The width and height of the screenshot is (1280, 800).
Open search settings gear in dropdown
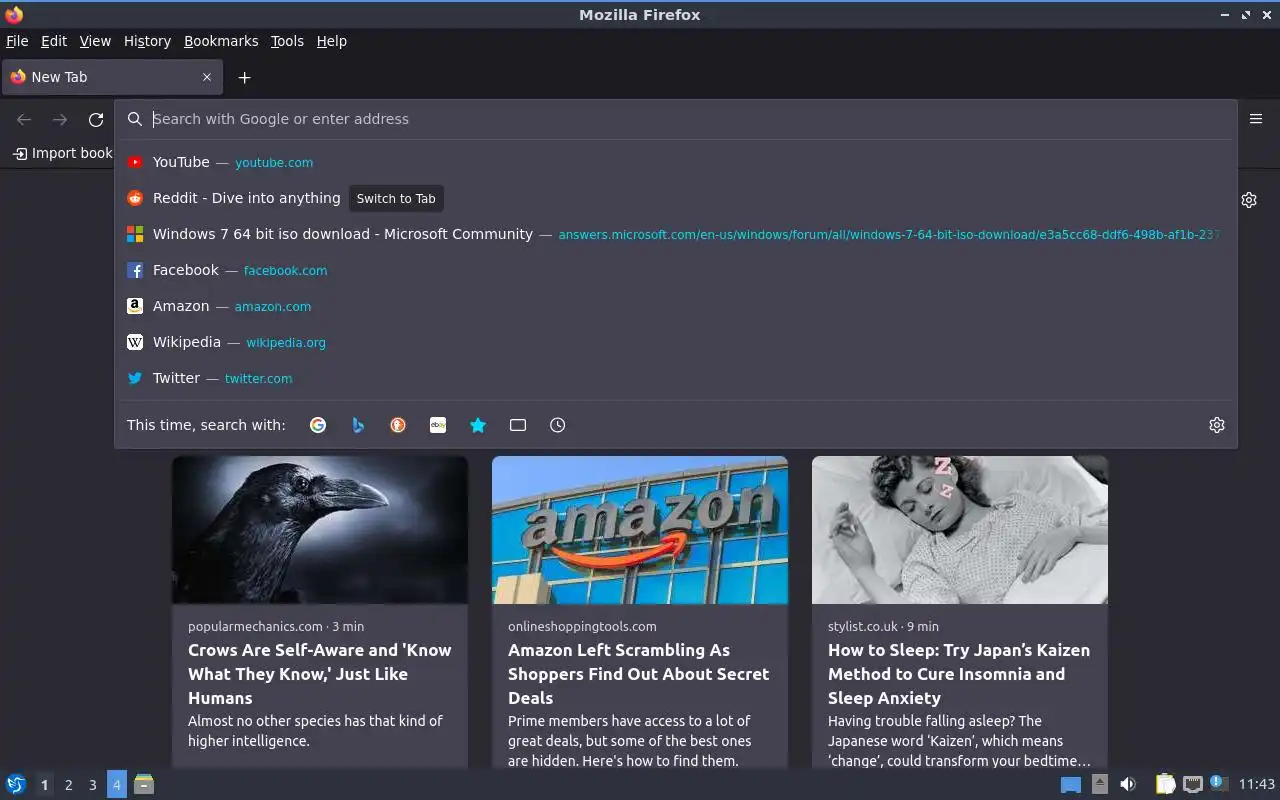click(x=1217, y=425)
